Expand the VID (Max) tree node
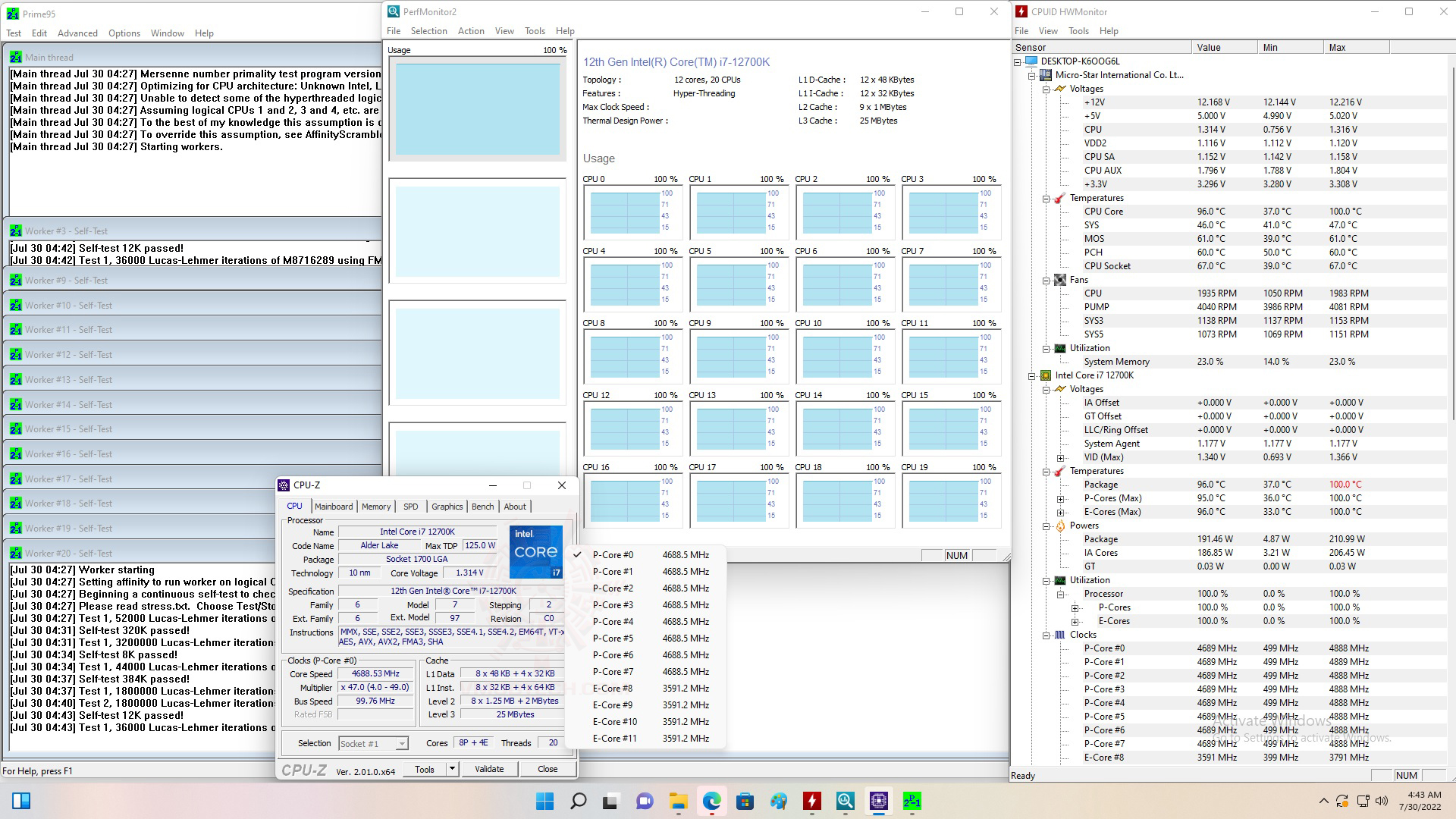 click(1061, 458)
